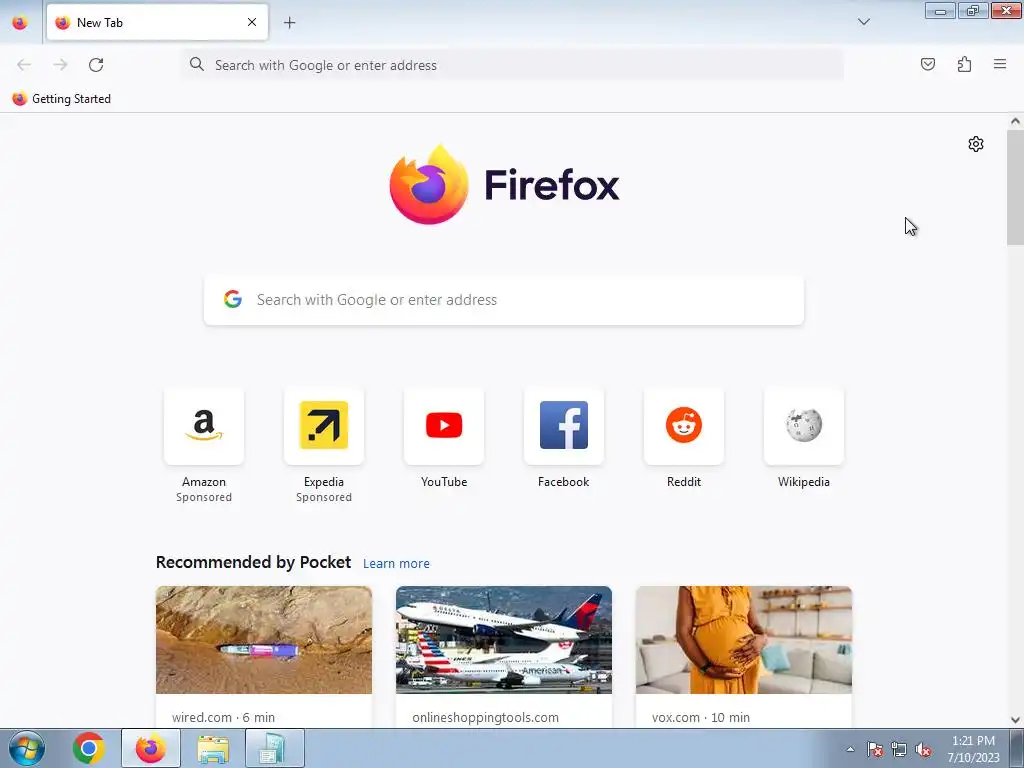Go forward one page arrow
Viewport: 1024px width, 768px height.
click(x=60, y=65)
